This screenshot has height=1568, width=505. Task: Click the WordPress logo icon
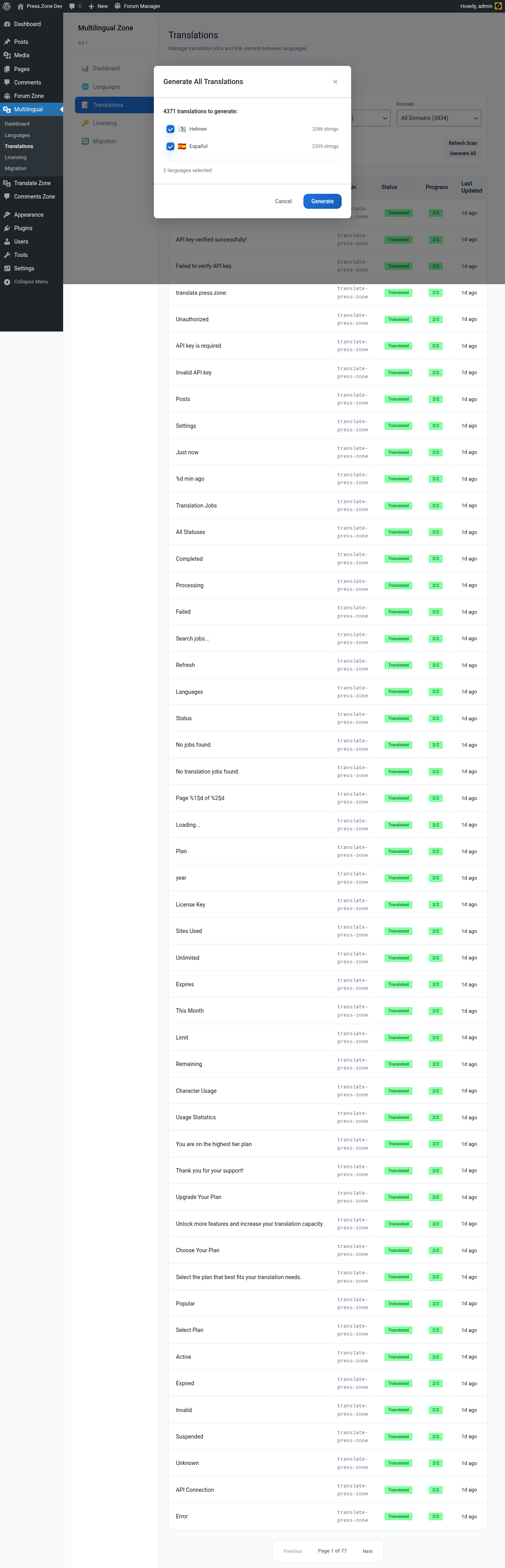point(7,6)
